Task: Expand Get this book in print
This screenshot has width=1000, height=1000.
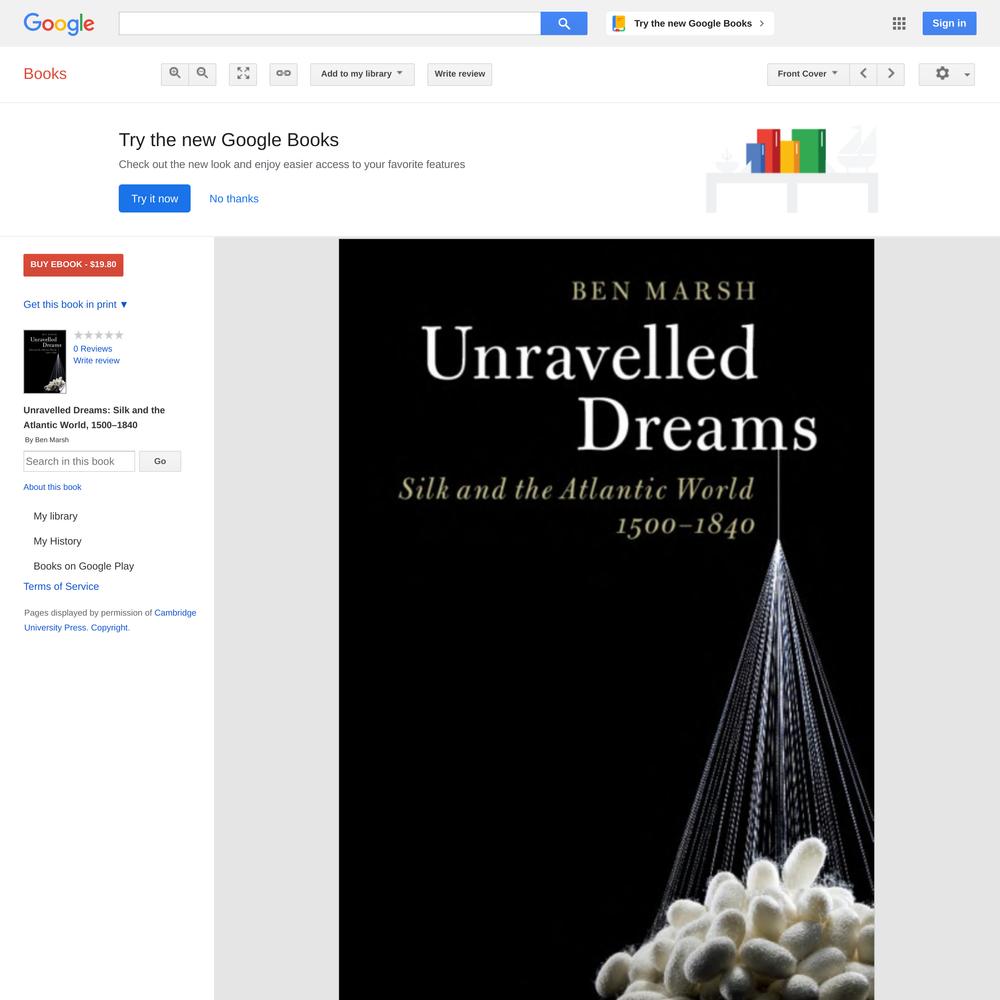Action: point(75,305)
